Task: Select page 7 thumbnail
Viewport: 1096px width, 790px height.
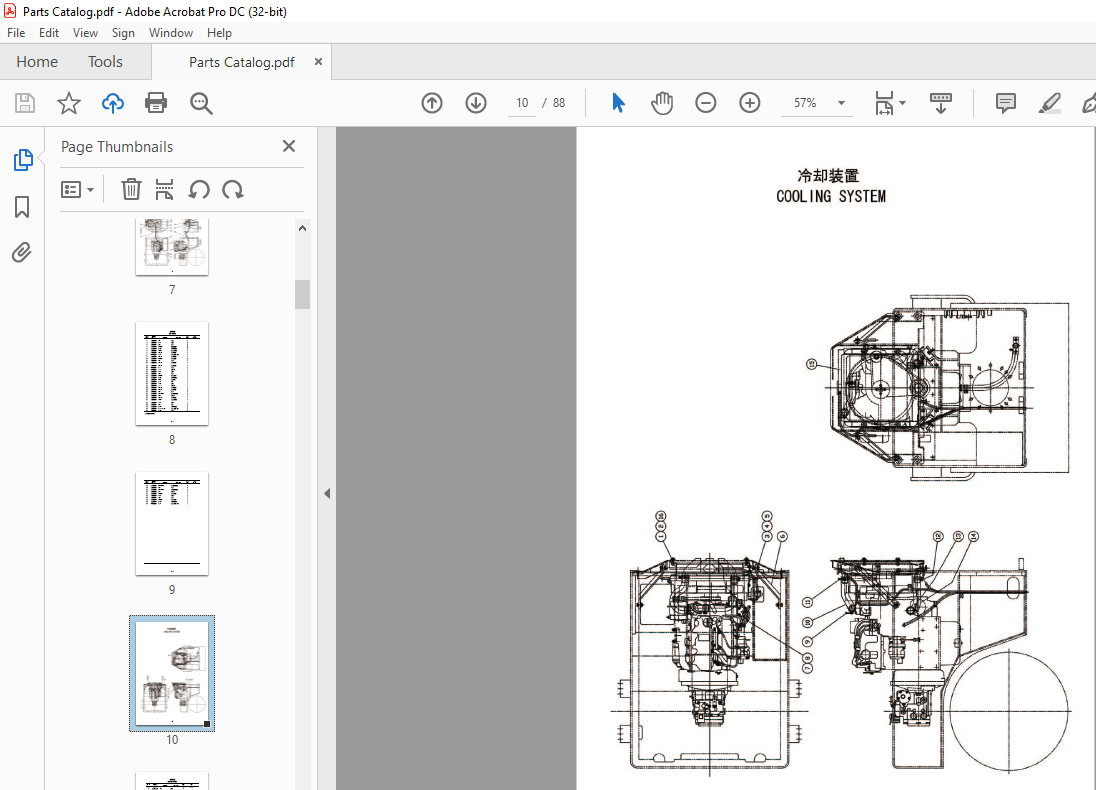Action: click(172, 247)
